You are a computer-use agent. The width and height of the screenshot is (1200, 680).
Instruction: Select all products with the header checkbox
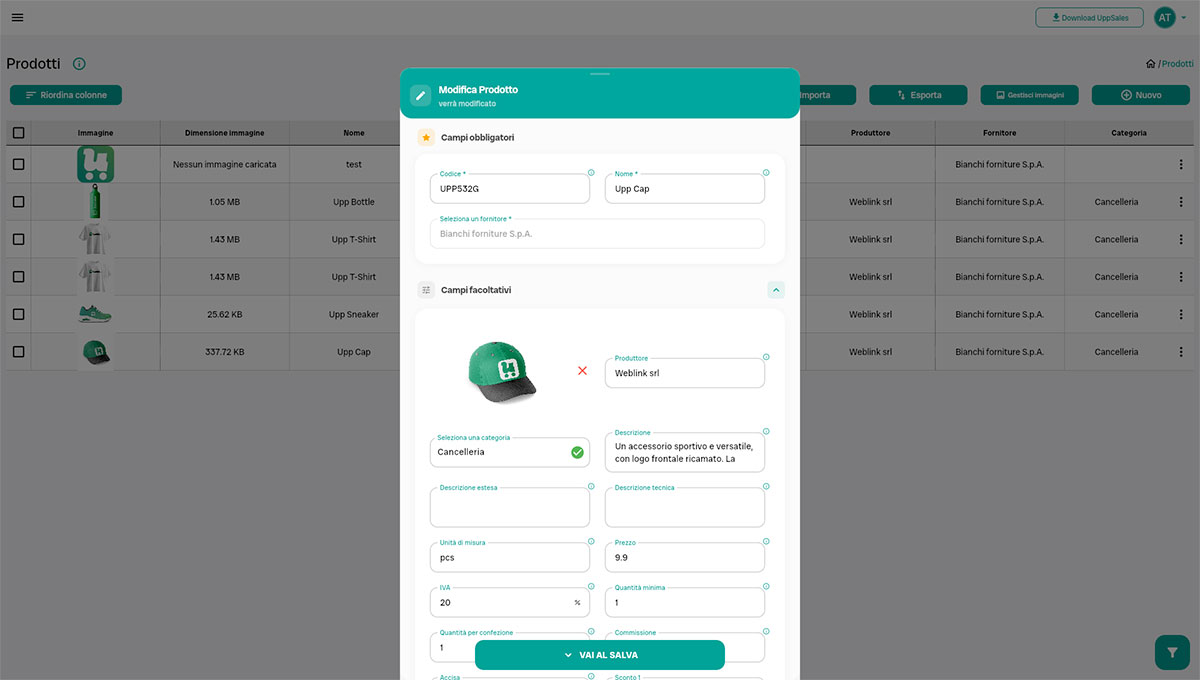pos(17,132)
